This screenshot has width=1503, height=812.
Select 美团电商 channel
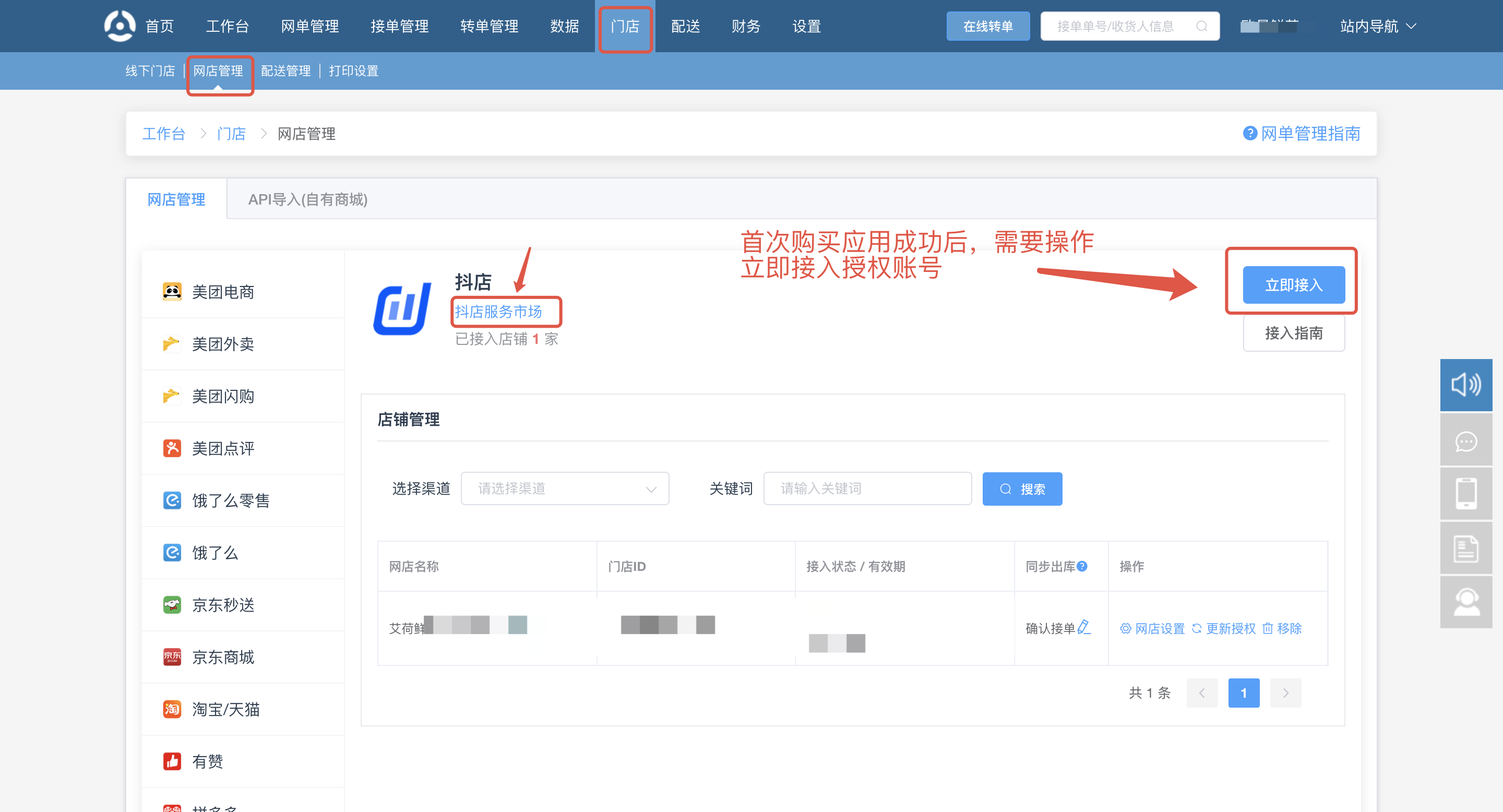[243, 292]
